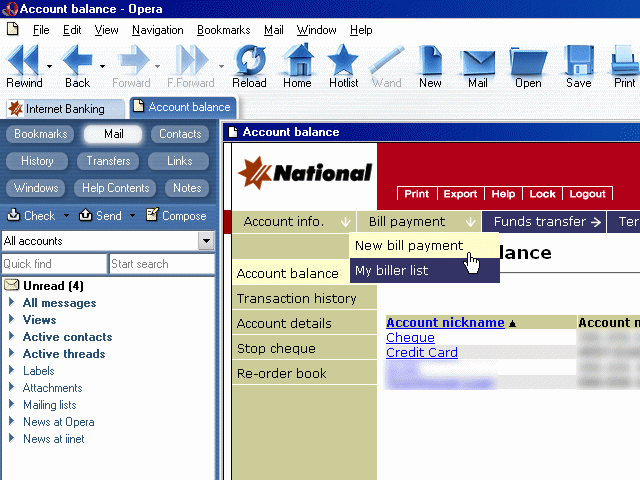Image resolution: width=640 pixels, height=480 pixels.
Task: Sort by Account nickname link
Action: pos(445,322)
